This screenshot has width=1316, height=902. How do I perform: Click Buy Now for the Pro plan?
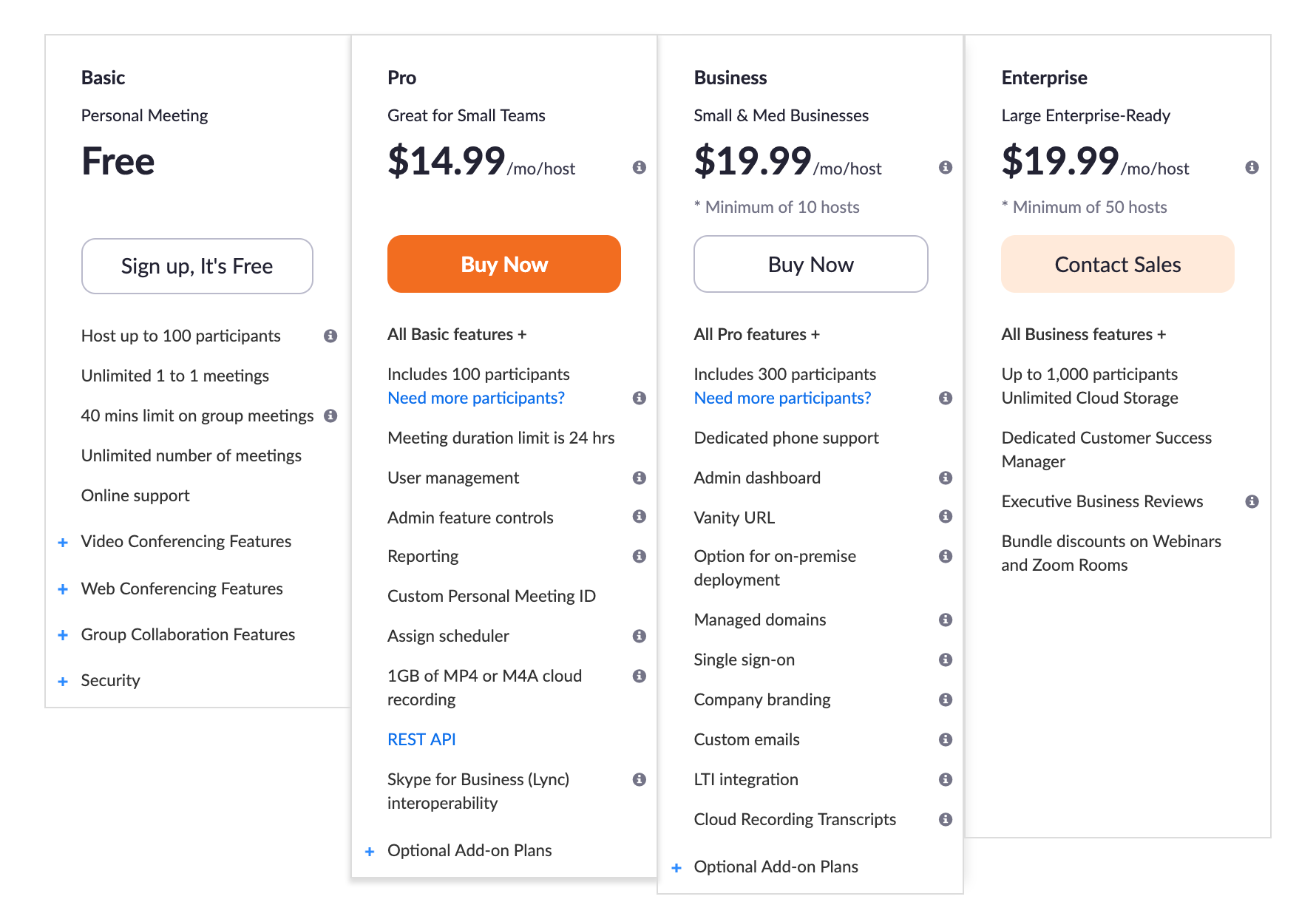click(x=503, y=264)
